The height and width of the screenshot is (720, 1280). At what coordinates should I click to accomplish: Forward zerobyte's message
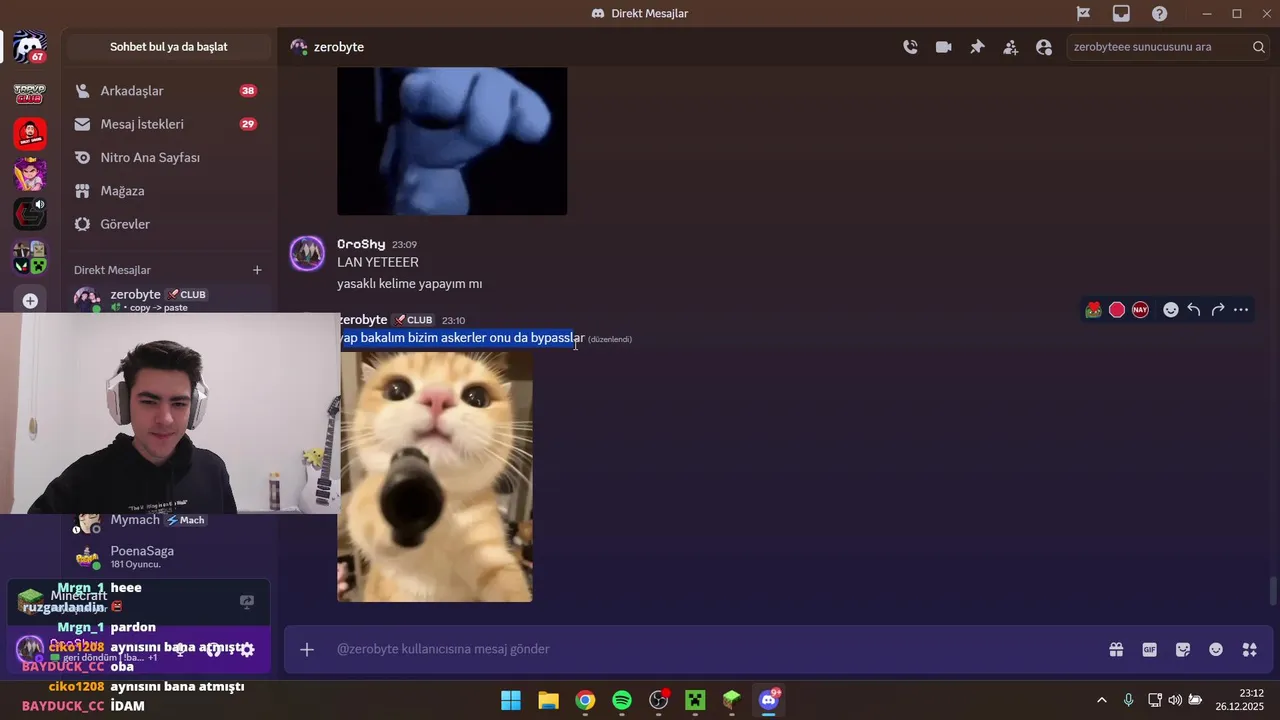tap(1218, 310)
